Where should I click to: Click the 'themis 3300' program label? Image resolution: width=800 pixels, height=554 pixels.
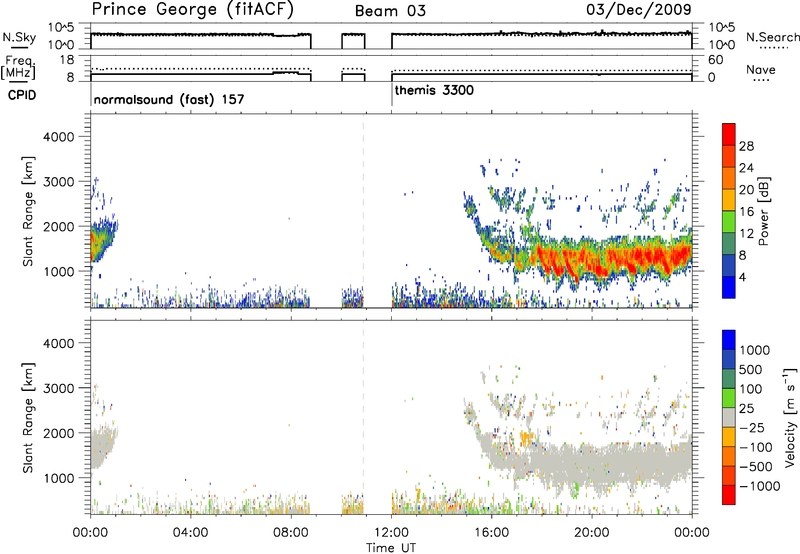[434, 91]
